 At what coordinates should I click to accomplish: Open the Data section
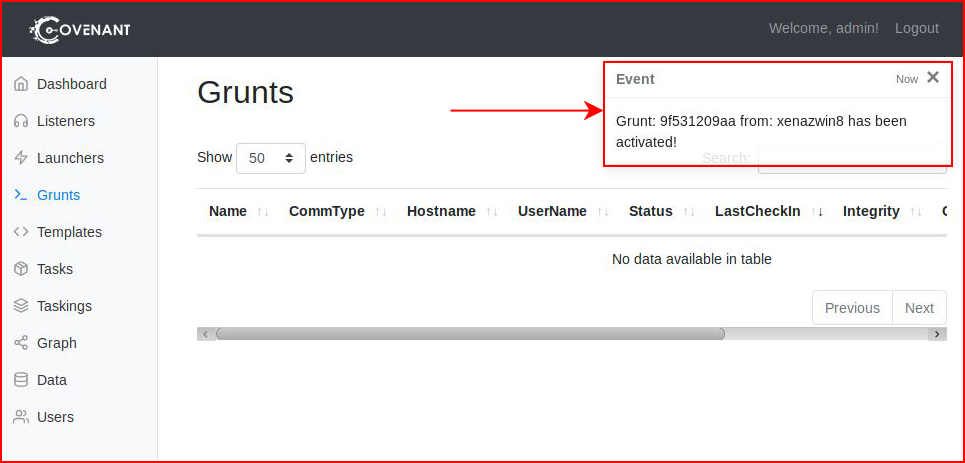pos(52,380)
